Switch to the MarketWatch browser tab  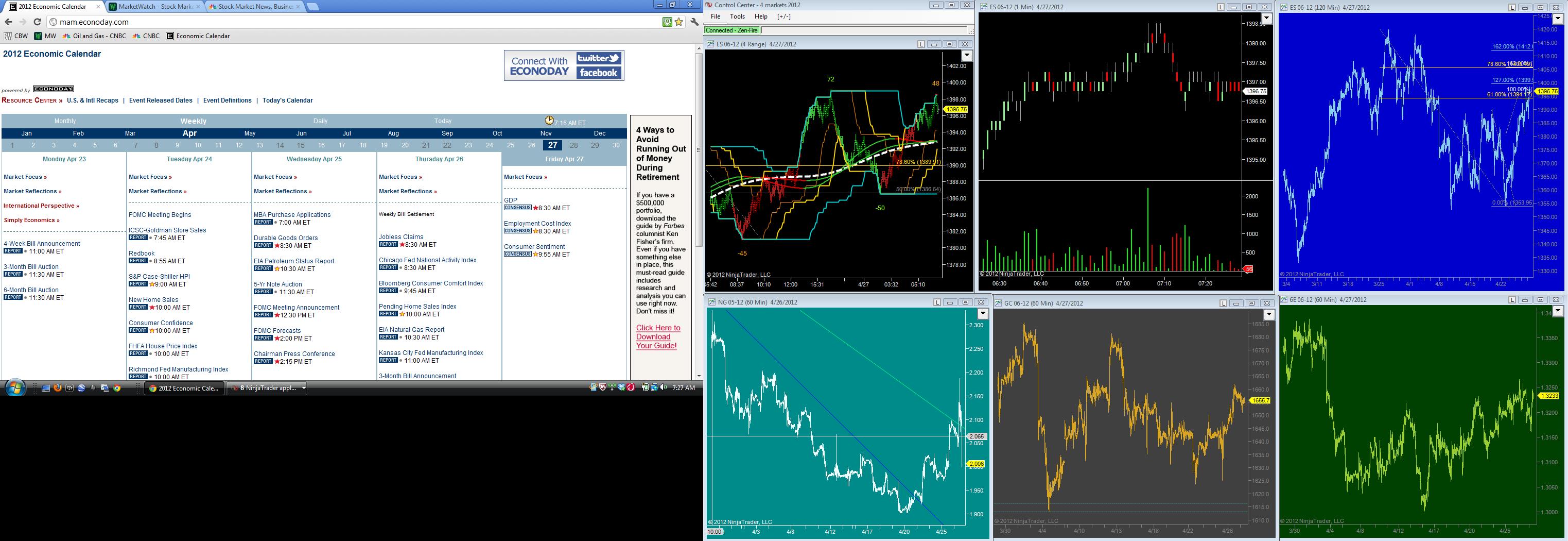[x=154, y=7]
